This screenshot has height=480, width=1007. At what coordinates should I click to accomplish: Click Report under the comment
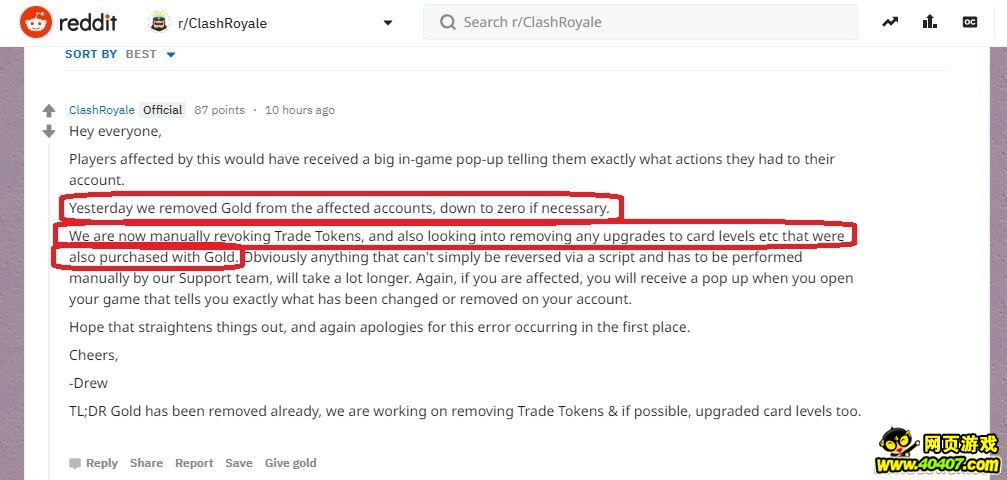click(194, 463)
